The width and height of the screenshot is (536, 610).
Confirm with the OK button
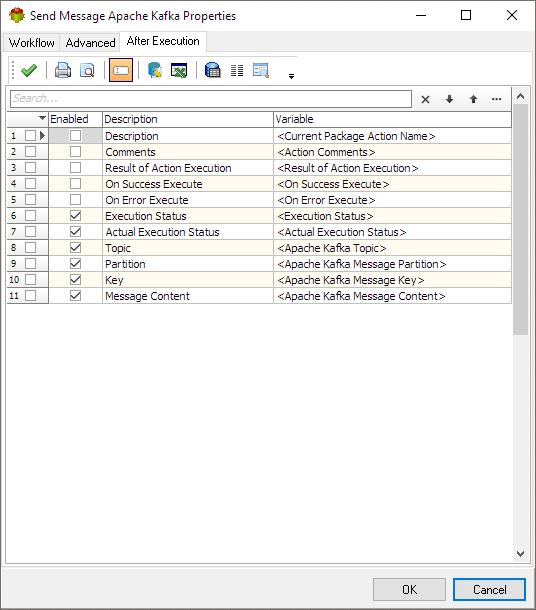[409, 589]
